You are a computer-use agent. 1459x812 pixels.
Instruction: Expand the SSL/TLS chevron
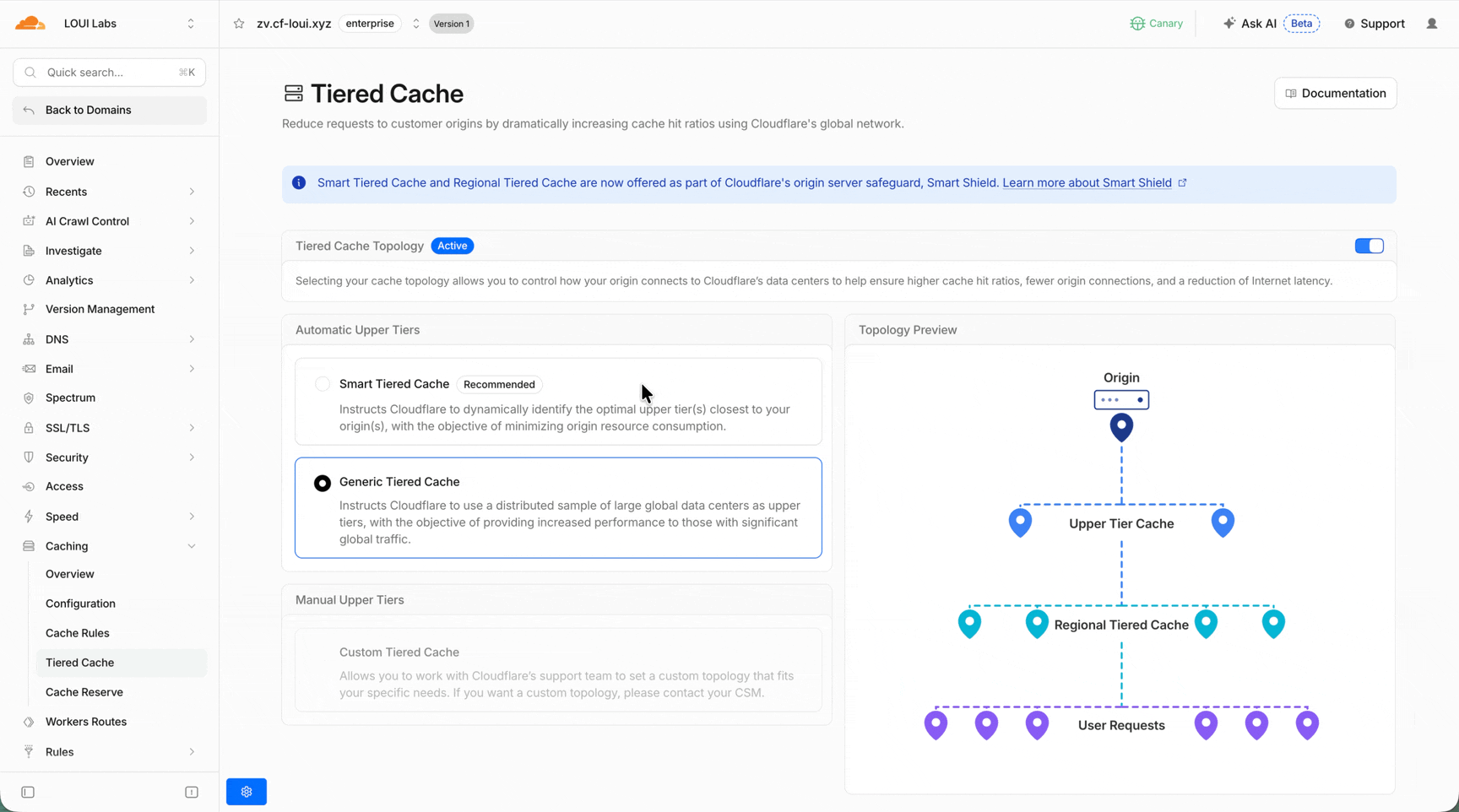192,428
